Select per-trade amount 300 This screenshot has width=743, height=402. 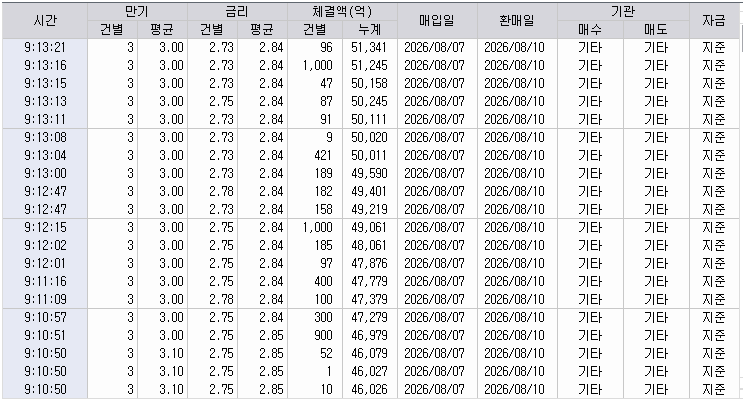point(323,318)
